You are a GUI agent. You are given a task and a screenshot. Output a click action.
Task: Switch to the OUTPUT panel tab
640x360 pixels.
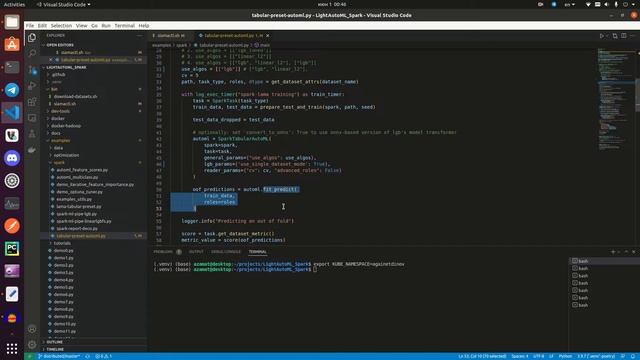tap(196, 252)
